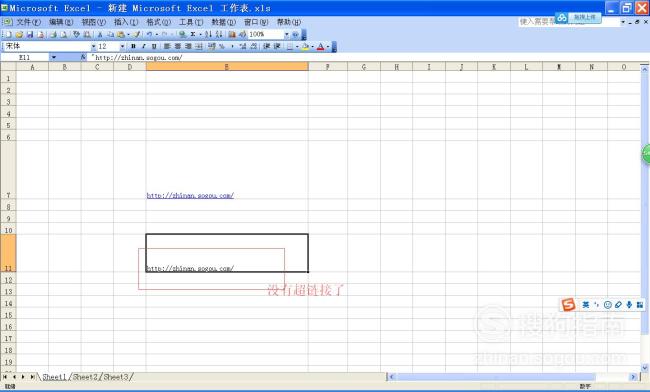
Task: Click the Open file icon
Action: (x=19, y=34)
